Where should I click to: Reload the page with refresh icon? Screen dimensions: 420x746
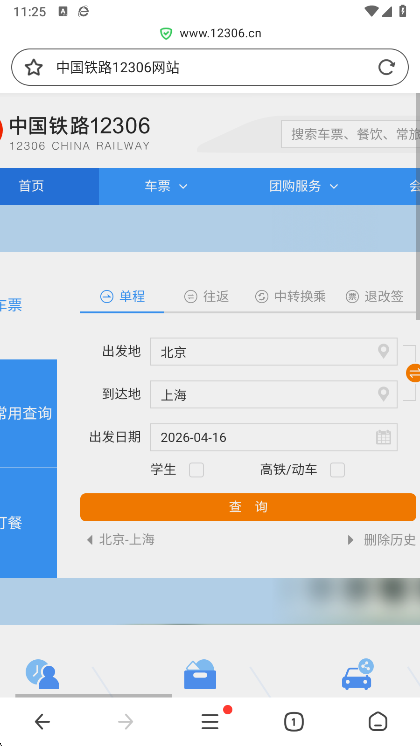tap(386, 67)
